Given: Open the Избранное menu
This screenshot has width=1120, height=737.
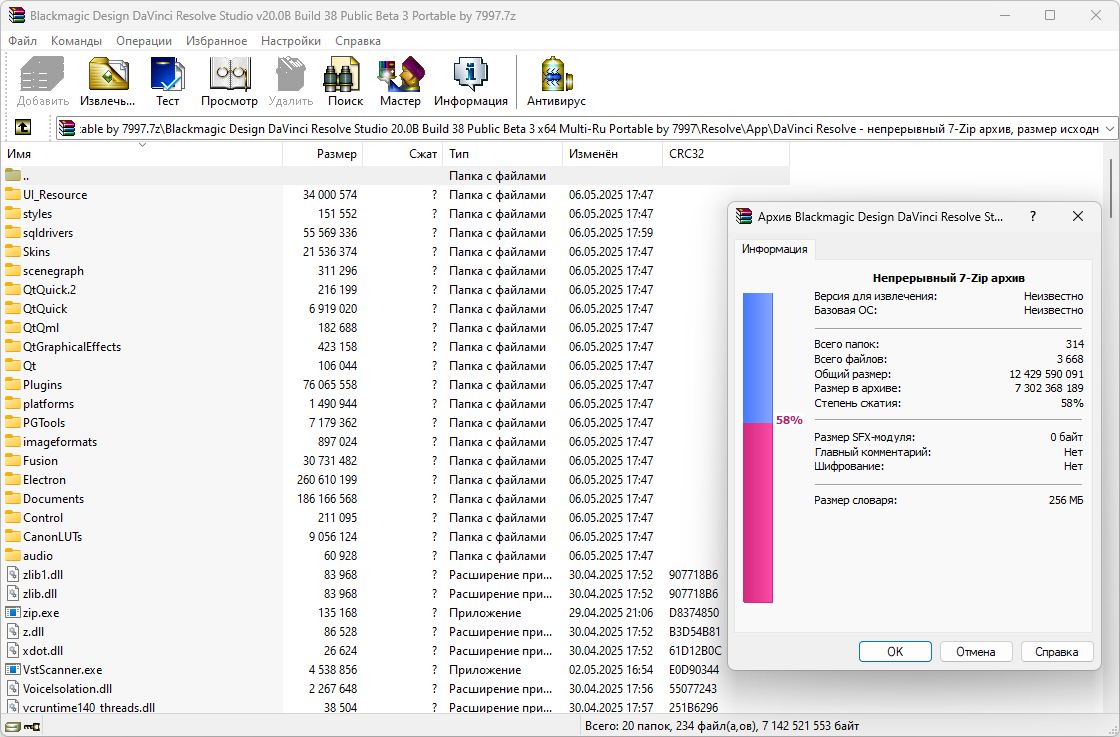Looking at the screenshot, I should click(216, 41).
